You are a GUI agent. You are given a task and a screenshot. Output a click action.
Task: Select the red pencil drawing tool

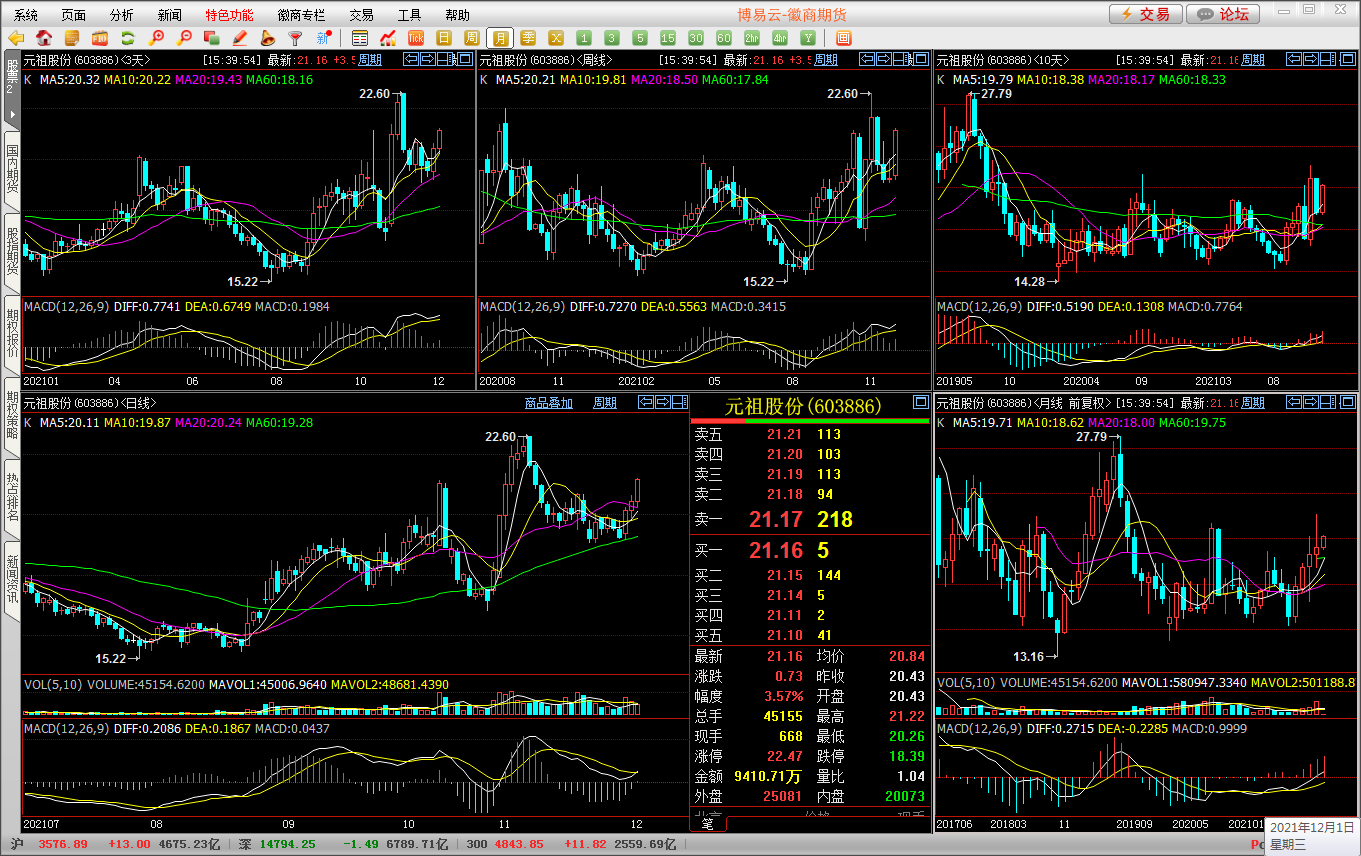tap(239, 38)
